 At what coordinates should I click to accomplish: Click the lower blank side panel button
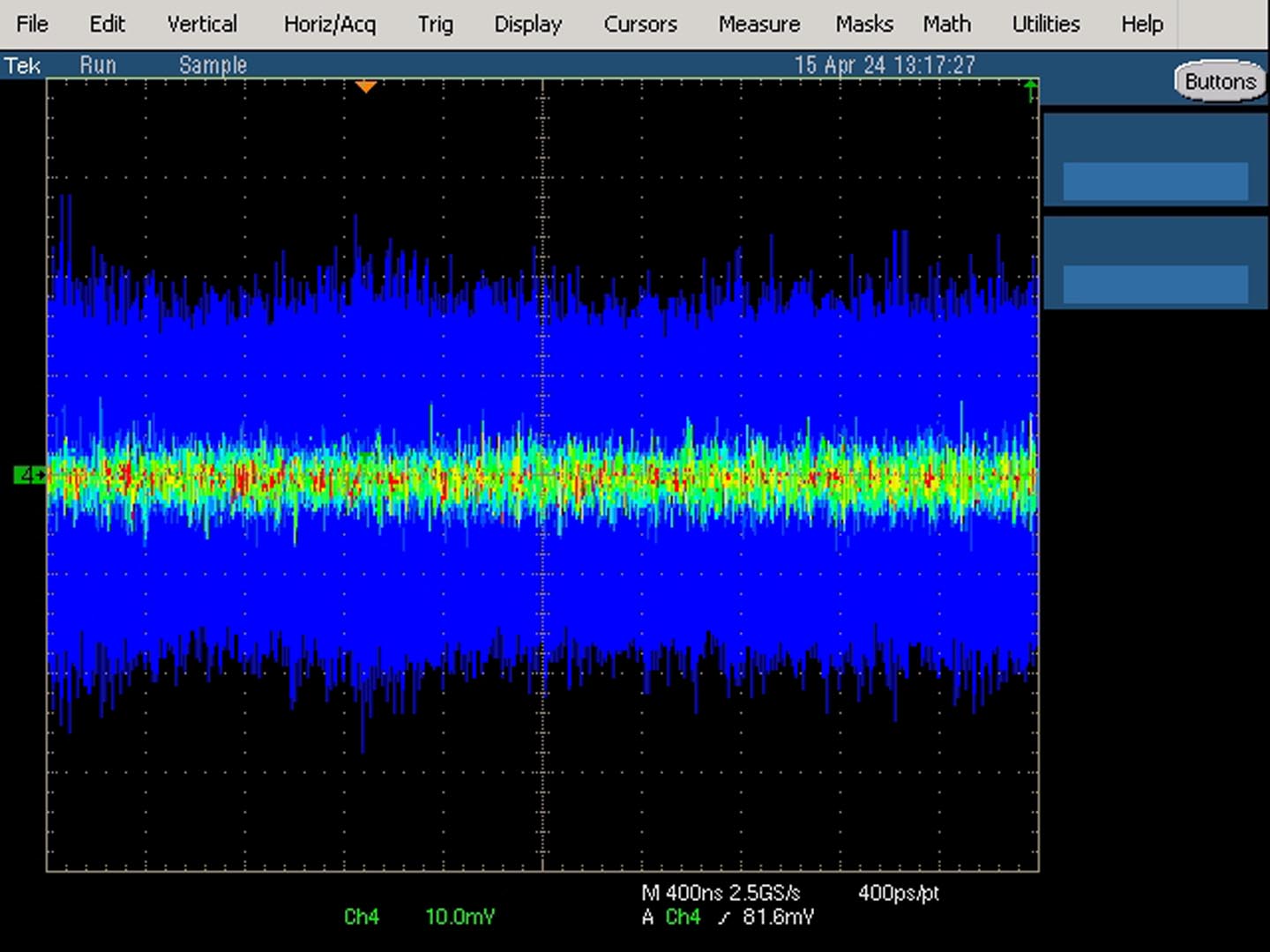point(1155,285)
